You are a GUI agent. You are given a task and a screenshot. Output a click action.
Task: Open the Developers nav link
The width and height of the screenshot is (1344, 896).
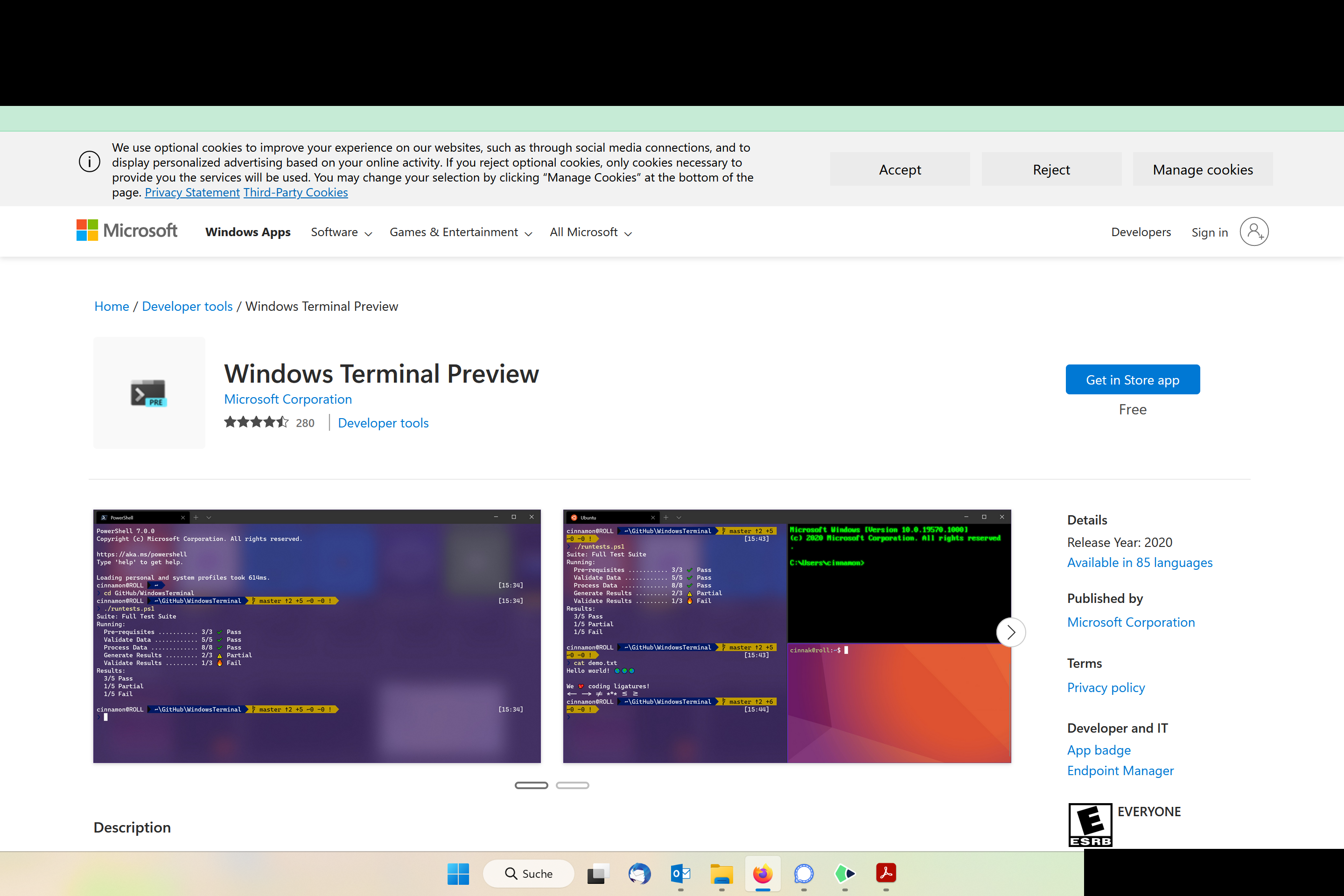click(x=1141, y=232)
